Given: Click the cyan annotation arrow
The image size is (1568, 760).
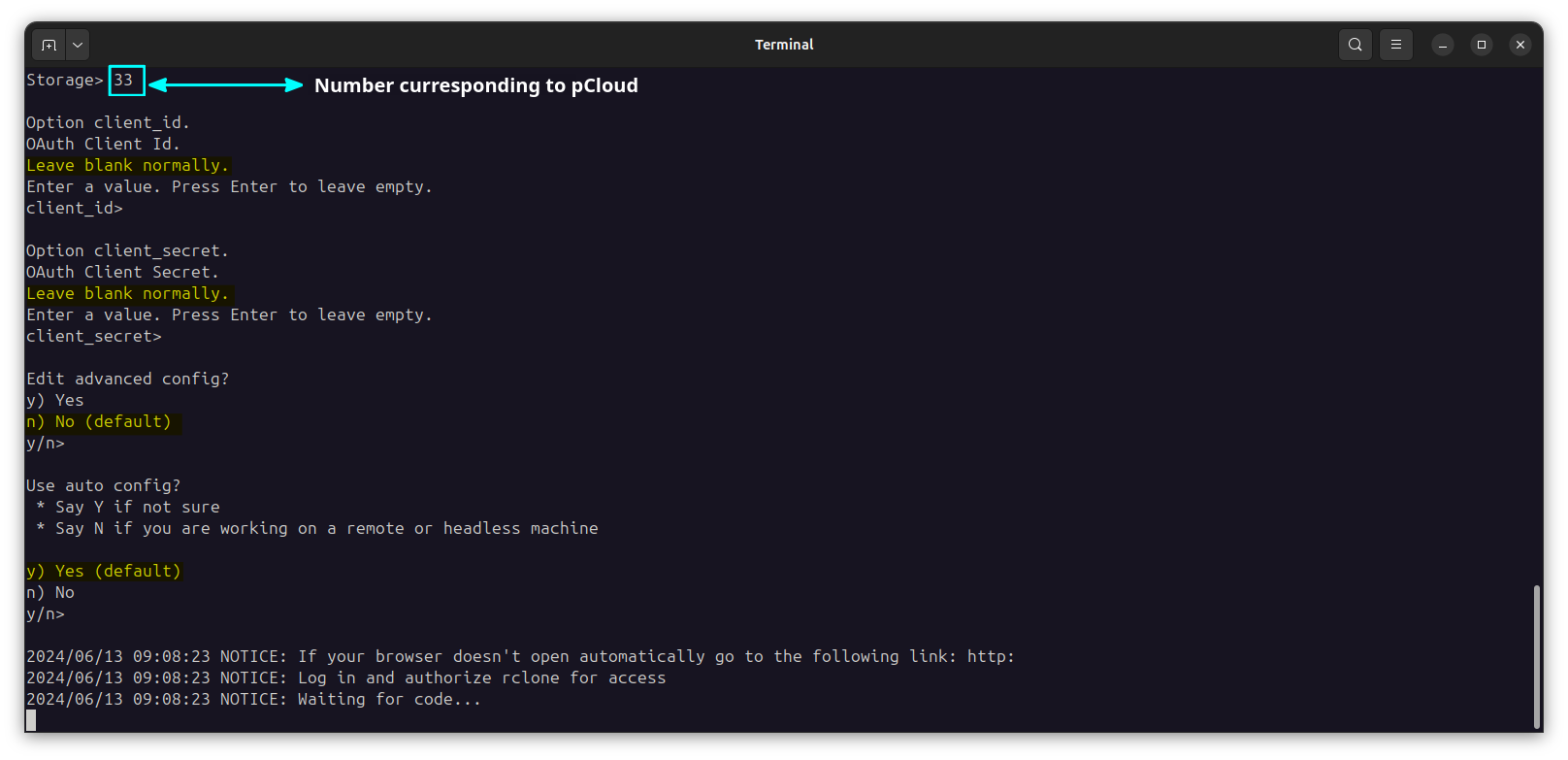Looking at the screenshot, I should click(x=228, y=84).
